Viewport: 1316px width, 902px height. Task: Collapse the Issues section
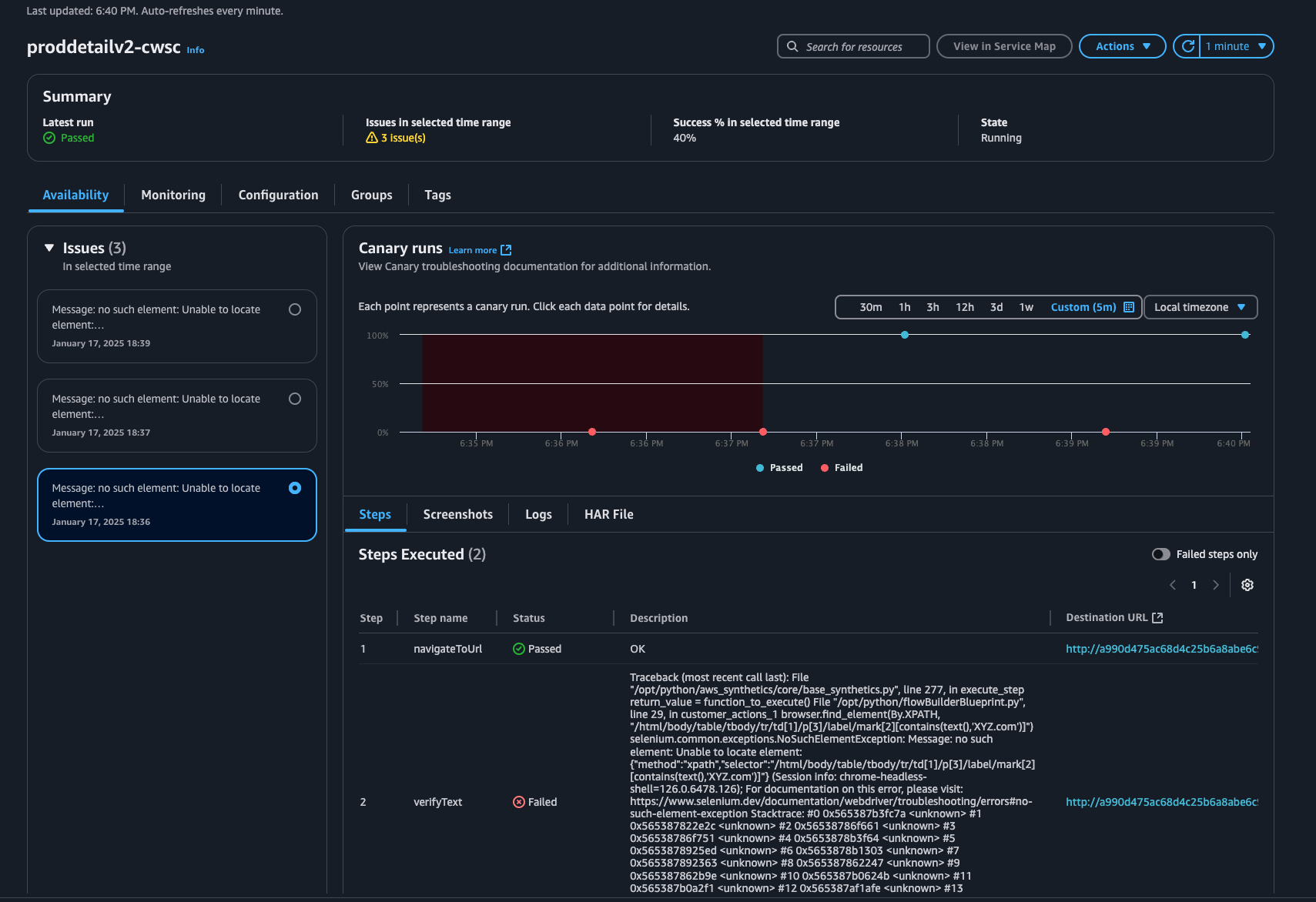click(x=48, y=247)
